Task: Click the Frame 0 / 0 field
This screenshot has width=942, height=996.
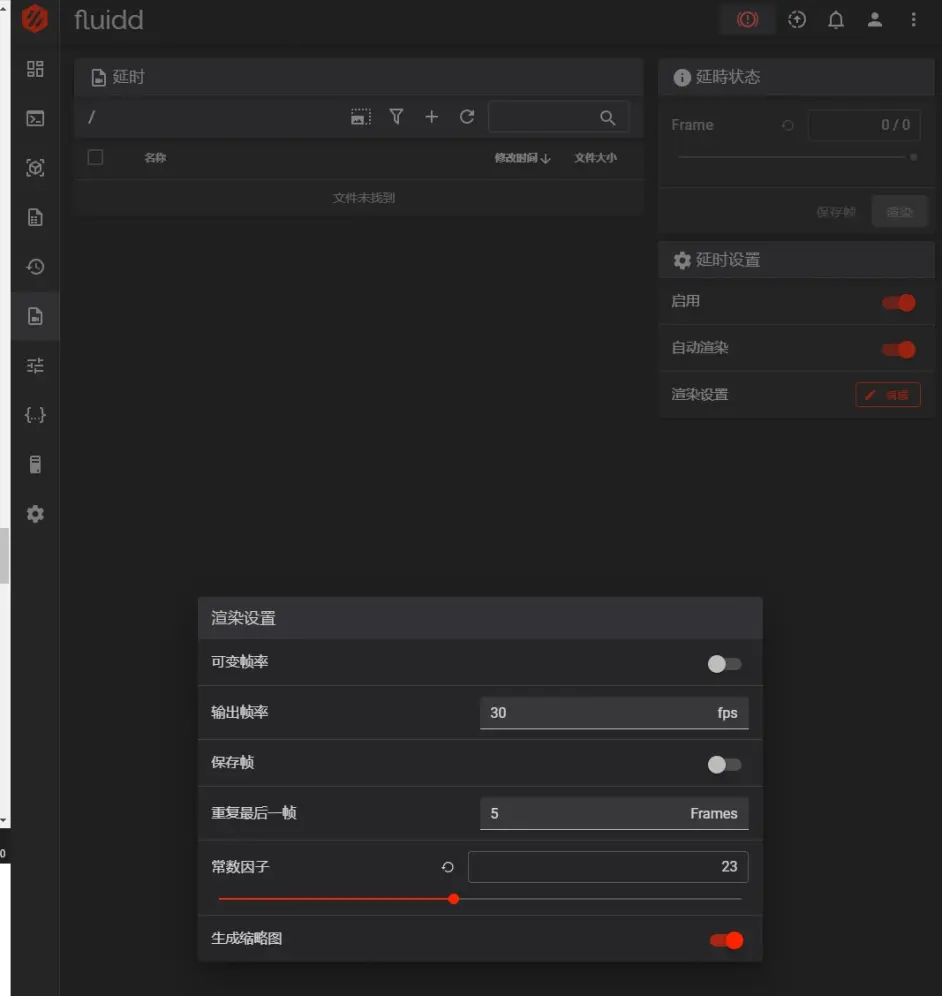Action: tap(864, 124)
